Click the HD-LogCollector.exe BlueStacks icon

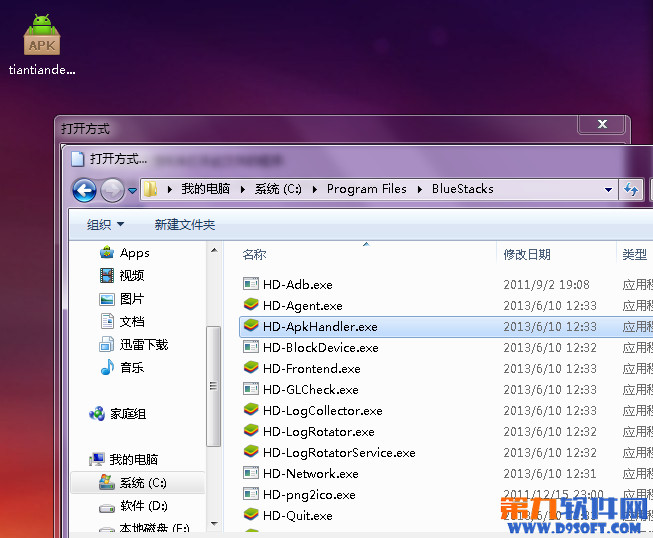point(251,410)
